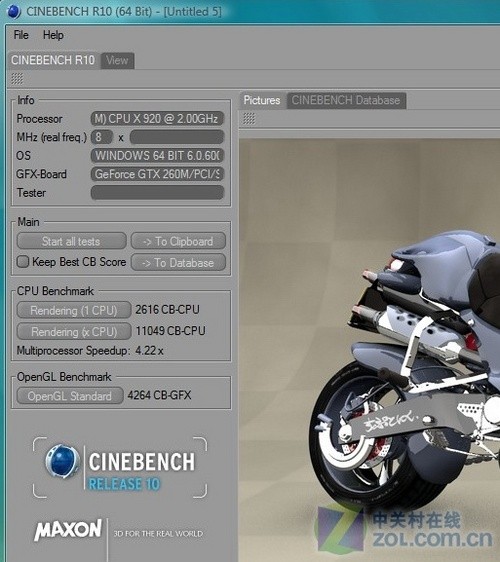
Task: Open the Help menu
Action: [x=53, y=35]
